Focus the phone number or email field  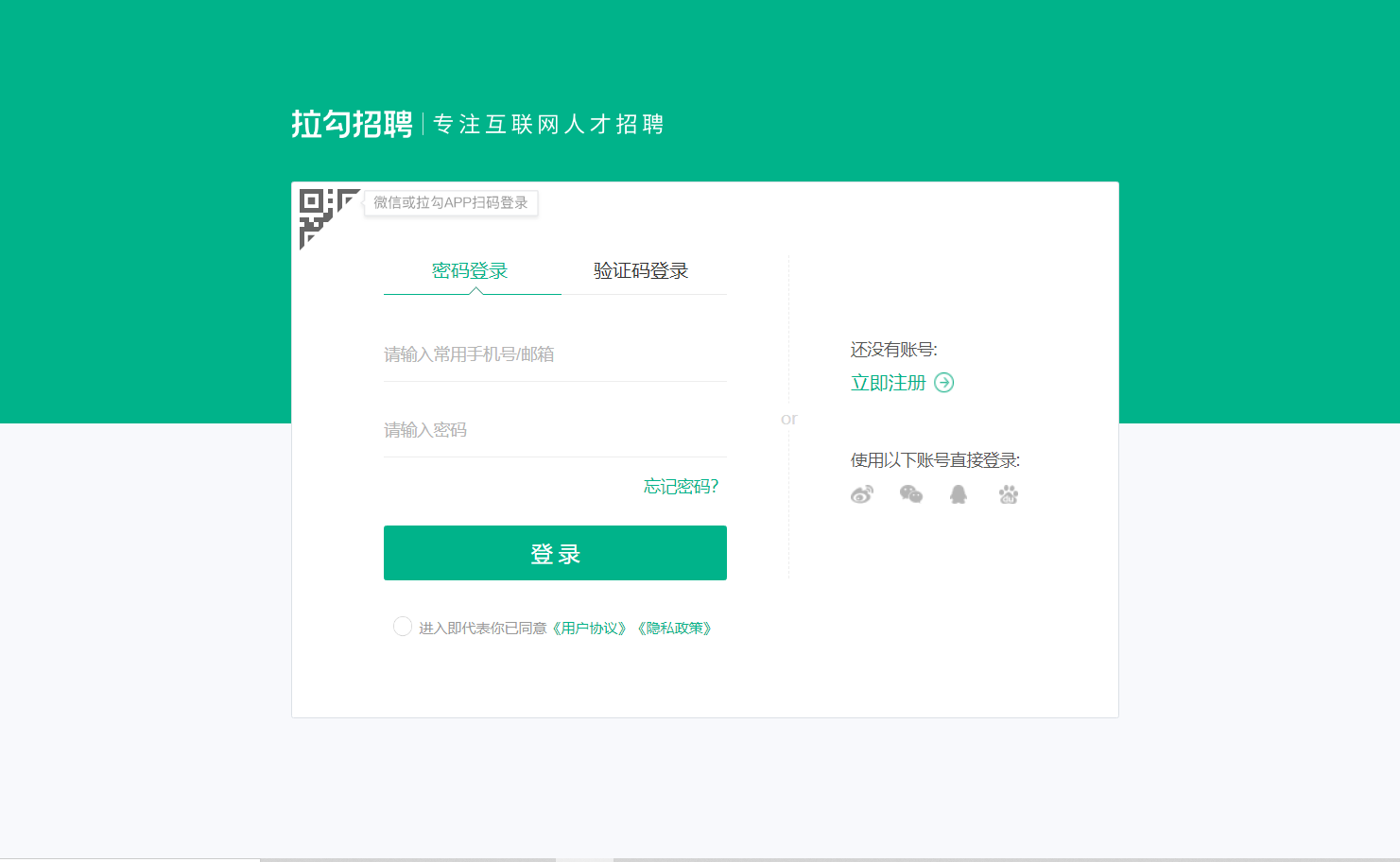click(x=555, y=354)
